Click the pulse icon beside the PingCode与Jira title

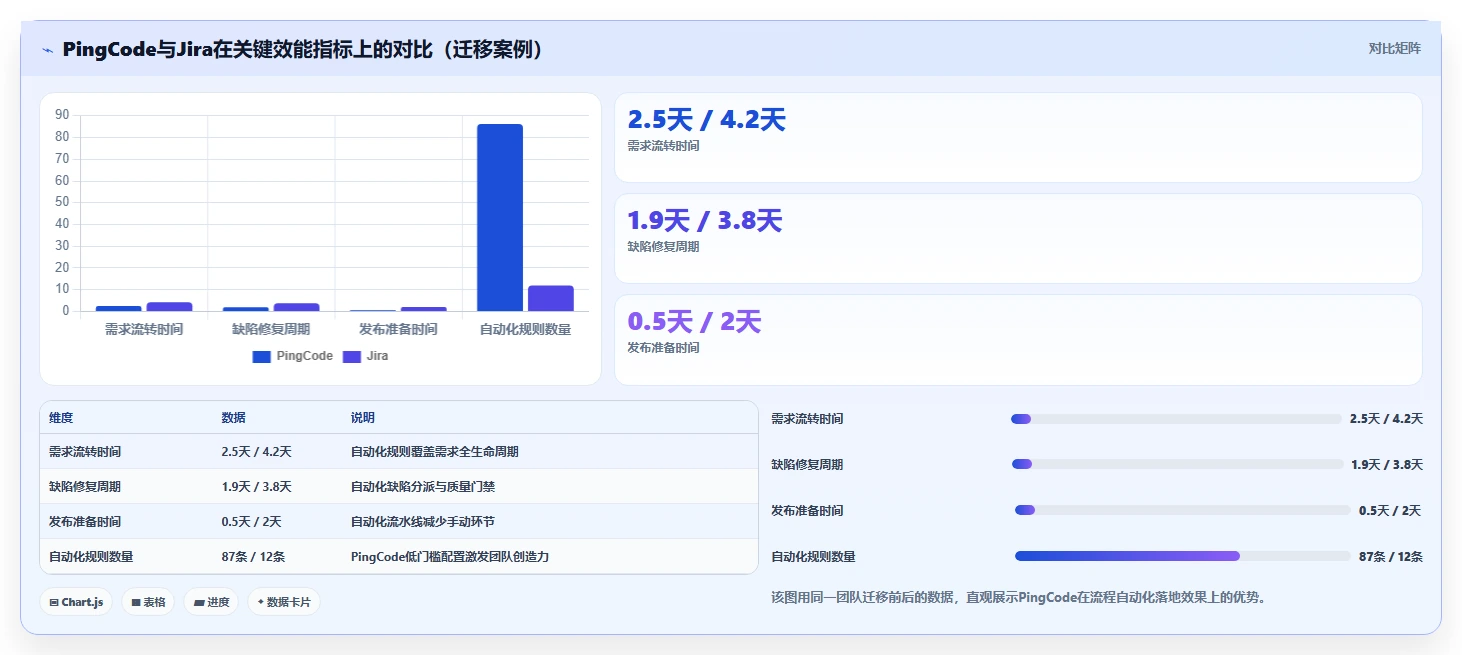[47, 50]
